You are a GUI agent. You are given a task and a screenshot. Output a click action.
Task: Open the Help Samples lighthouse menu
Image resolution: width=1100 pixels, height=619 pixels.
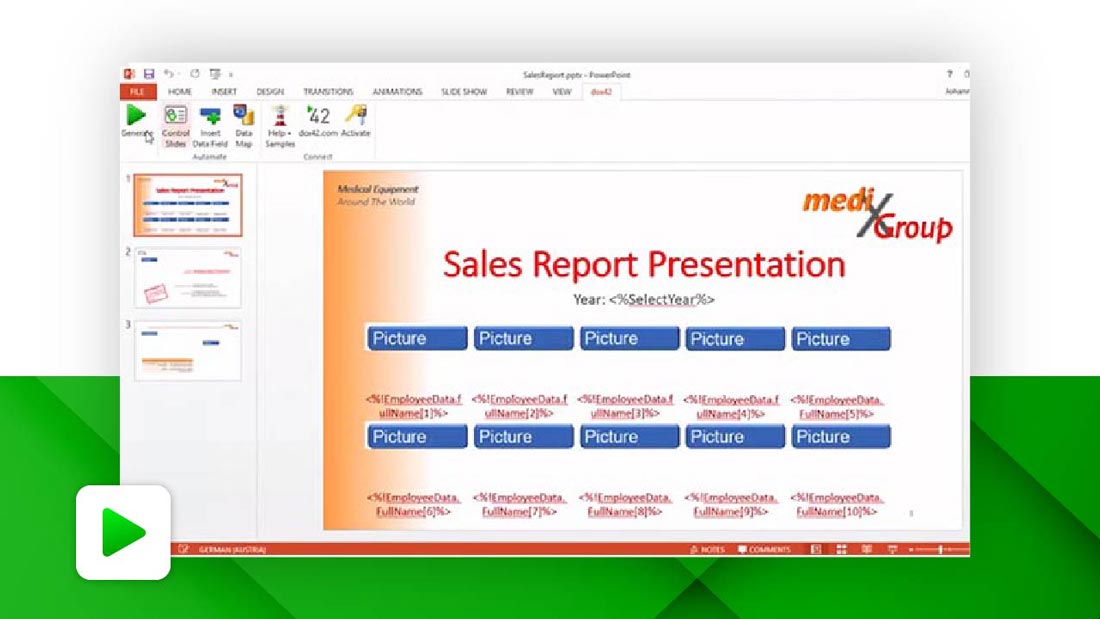tap(280, 126)
